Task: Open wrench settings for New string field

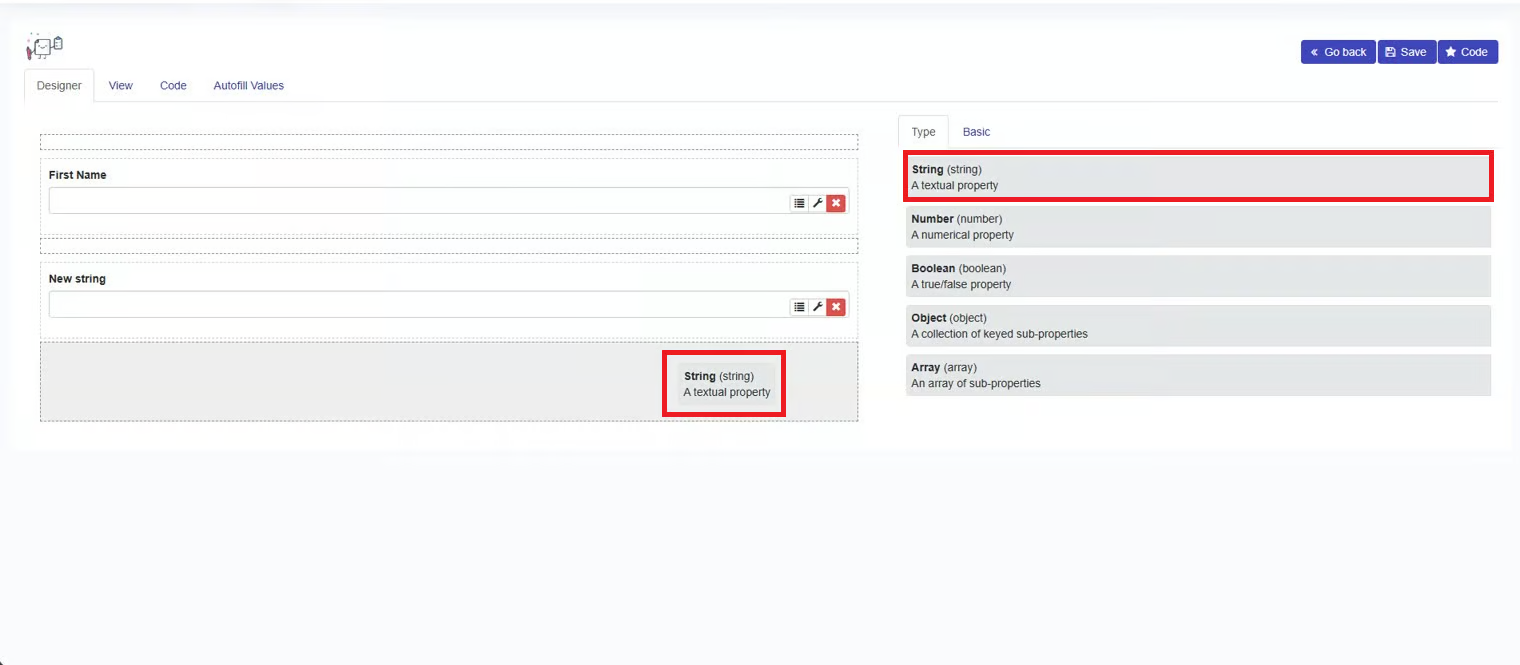Action: 817,307
